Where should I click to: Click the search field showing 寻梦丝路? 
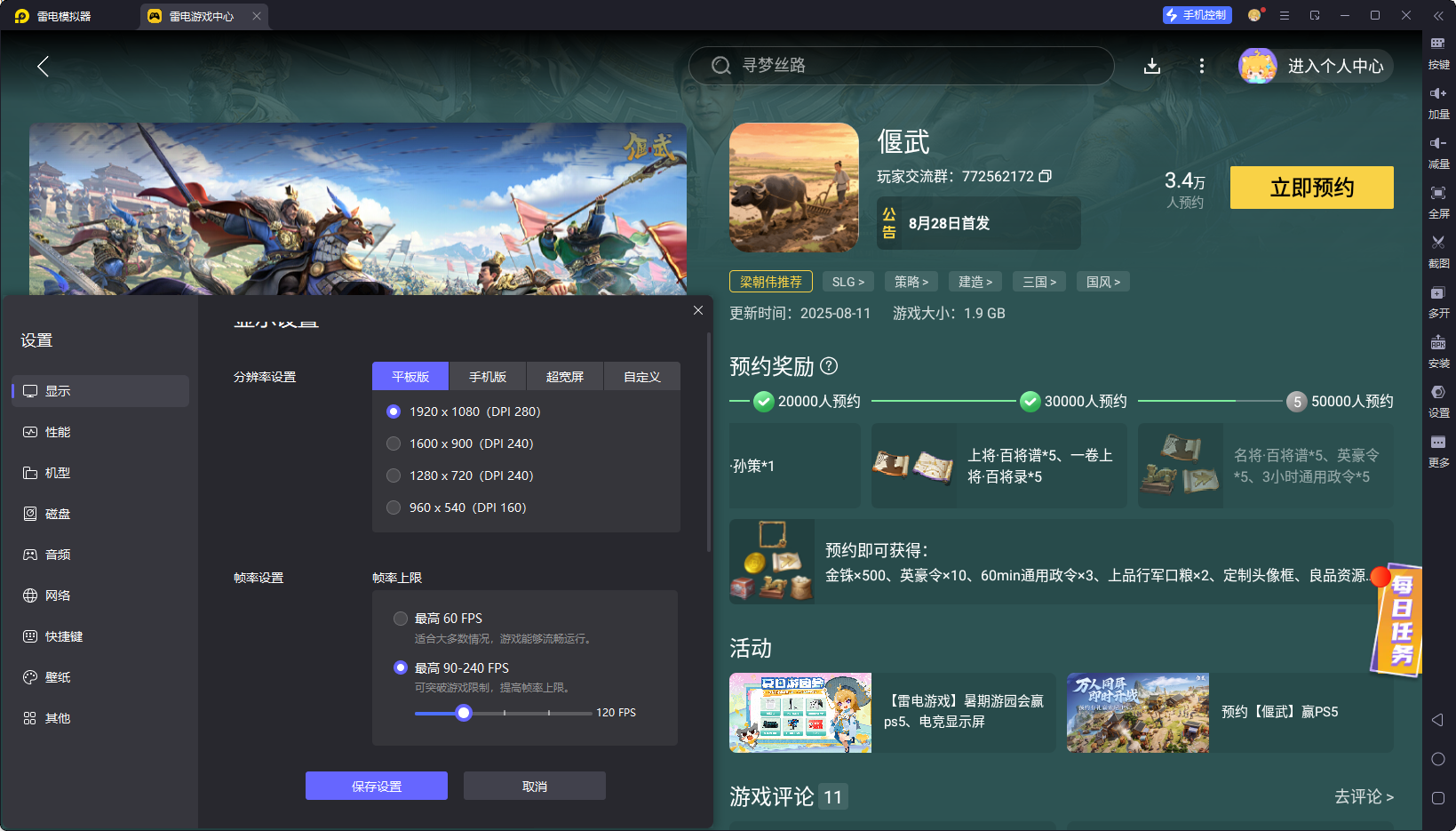901,65
